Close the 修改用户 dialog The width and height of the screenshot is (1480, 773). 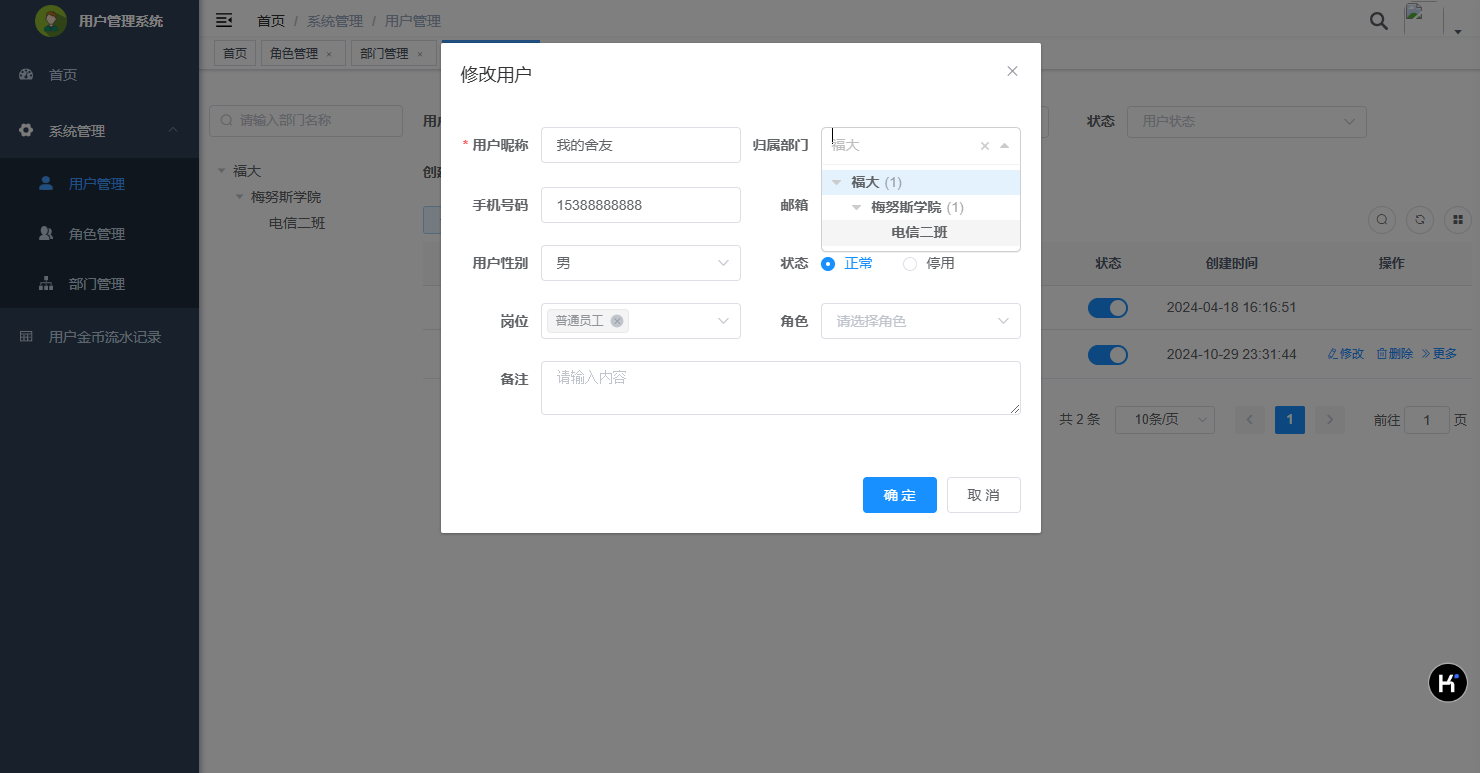click(1012, 71)
